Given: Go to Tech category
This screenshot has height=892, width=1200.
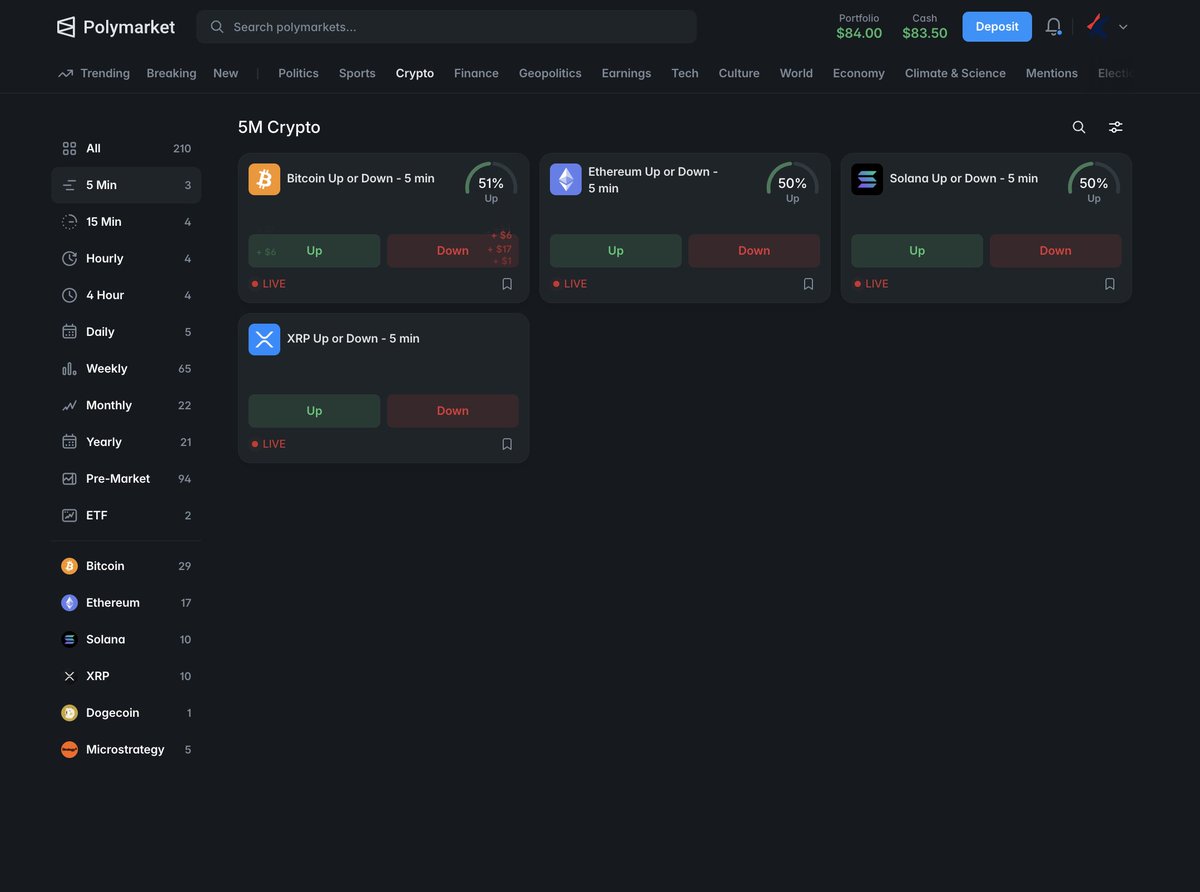Looking at the screenshot, I should [685, 73].
